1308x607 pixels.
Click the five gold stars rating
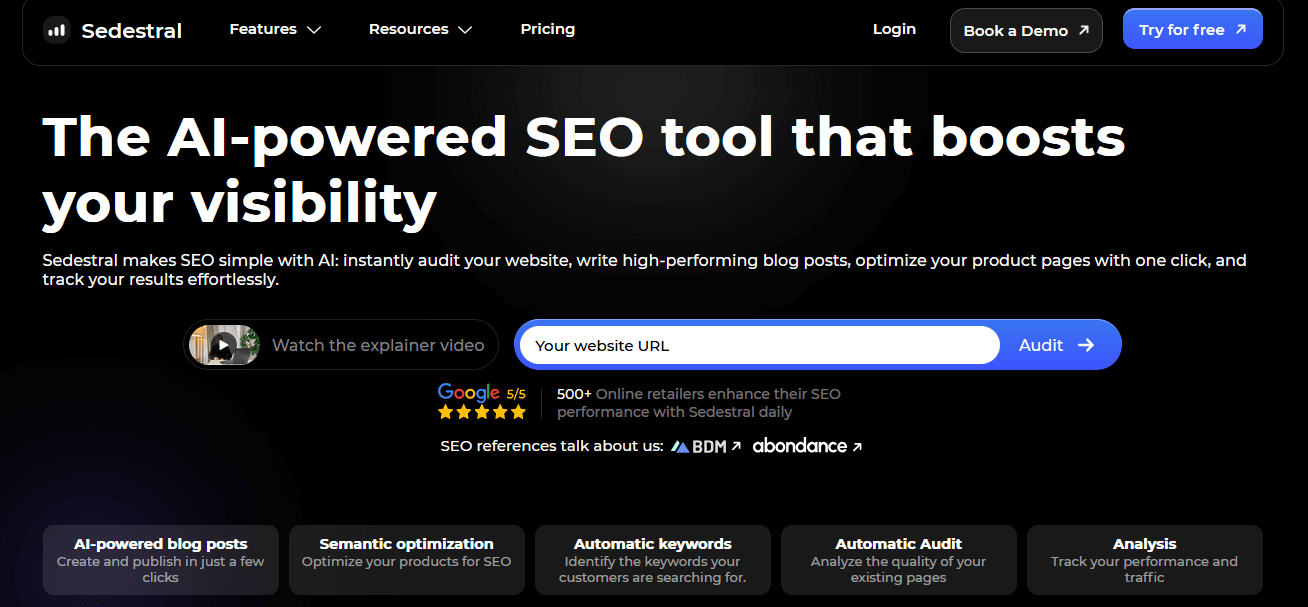point(482,412)
